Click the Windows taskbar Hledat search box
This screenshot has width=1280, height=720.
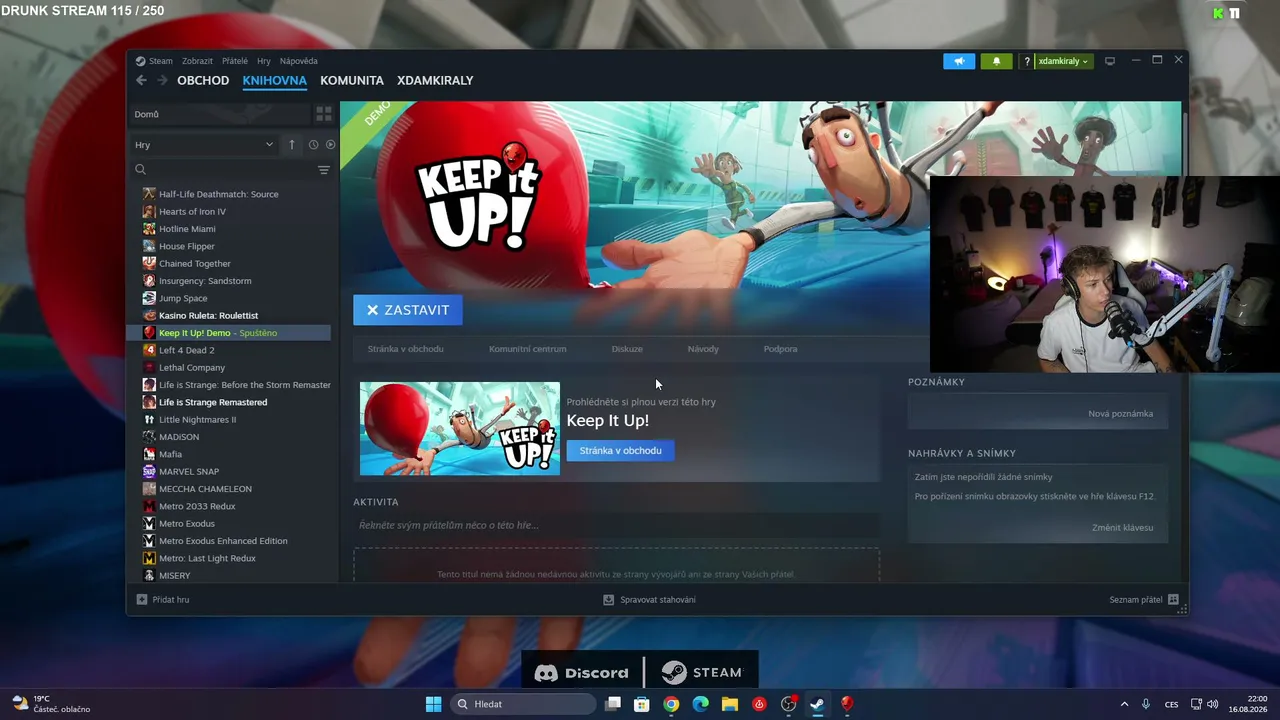click(x=522, y=704)
